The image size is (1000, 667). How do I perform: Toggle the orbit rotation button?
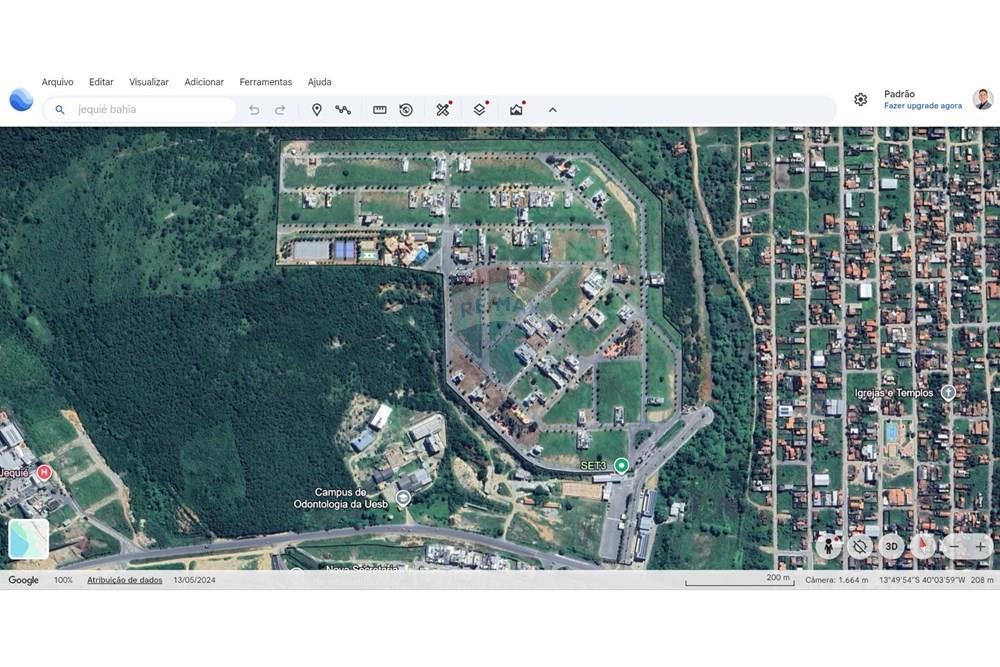[859, 546]
